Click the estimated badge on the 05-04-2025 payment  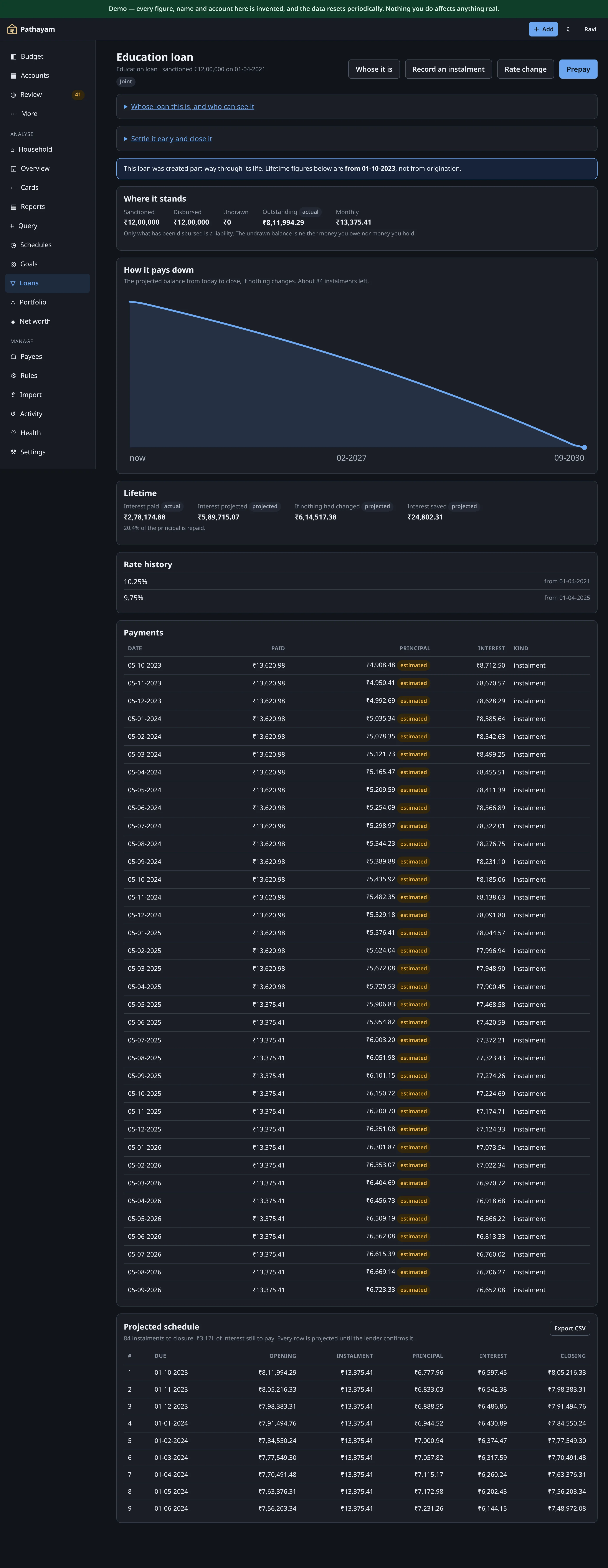[x=414, y=987]
